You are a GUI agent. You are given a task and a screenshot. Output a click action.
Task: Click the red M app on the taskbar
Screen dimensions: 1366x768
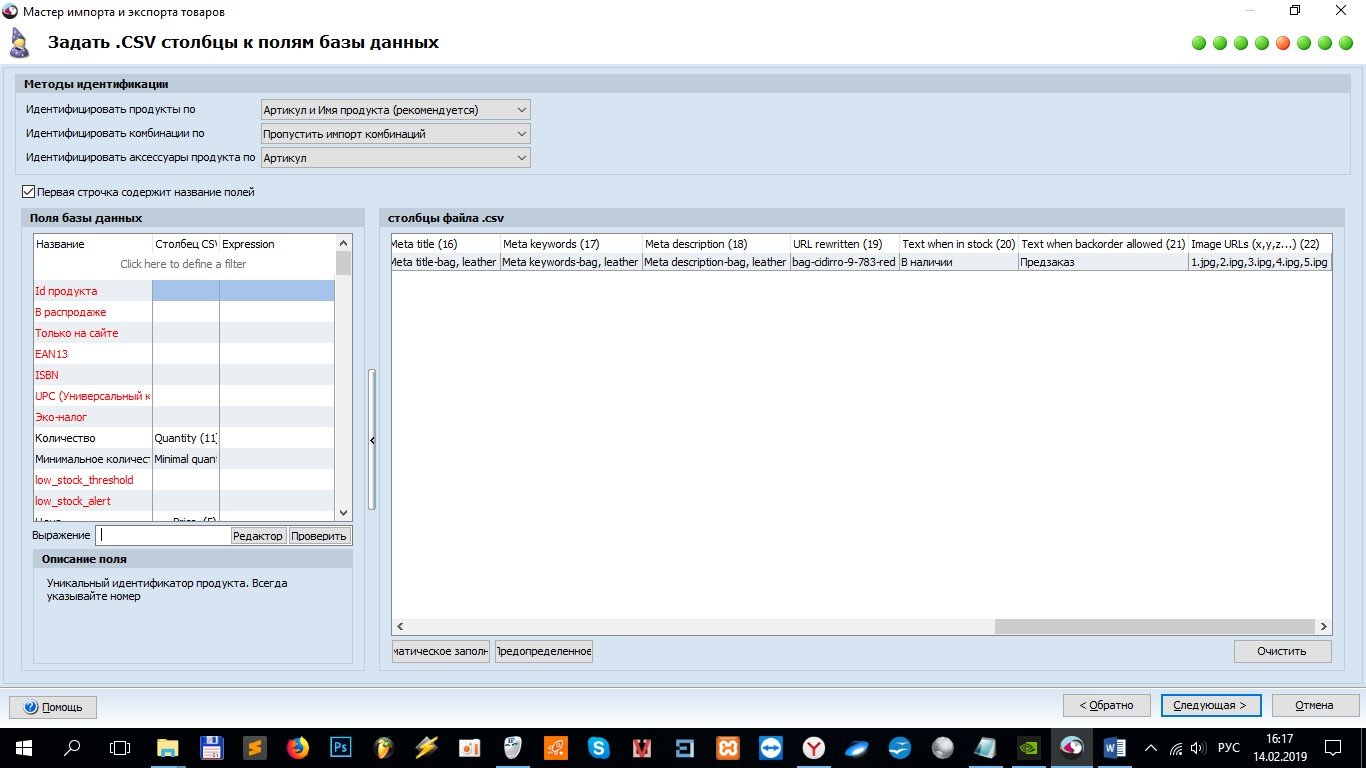(x=642, y=747)
